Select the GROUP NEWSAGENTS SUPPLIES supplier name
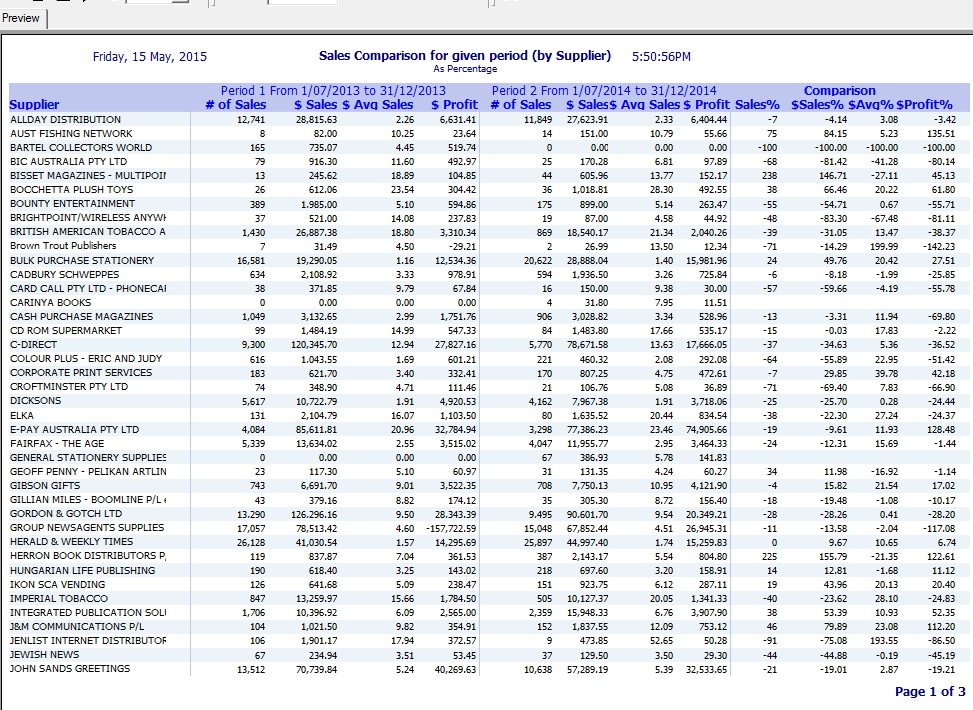 87,528
